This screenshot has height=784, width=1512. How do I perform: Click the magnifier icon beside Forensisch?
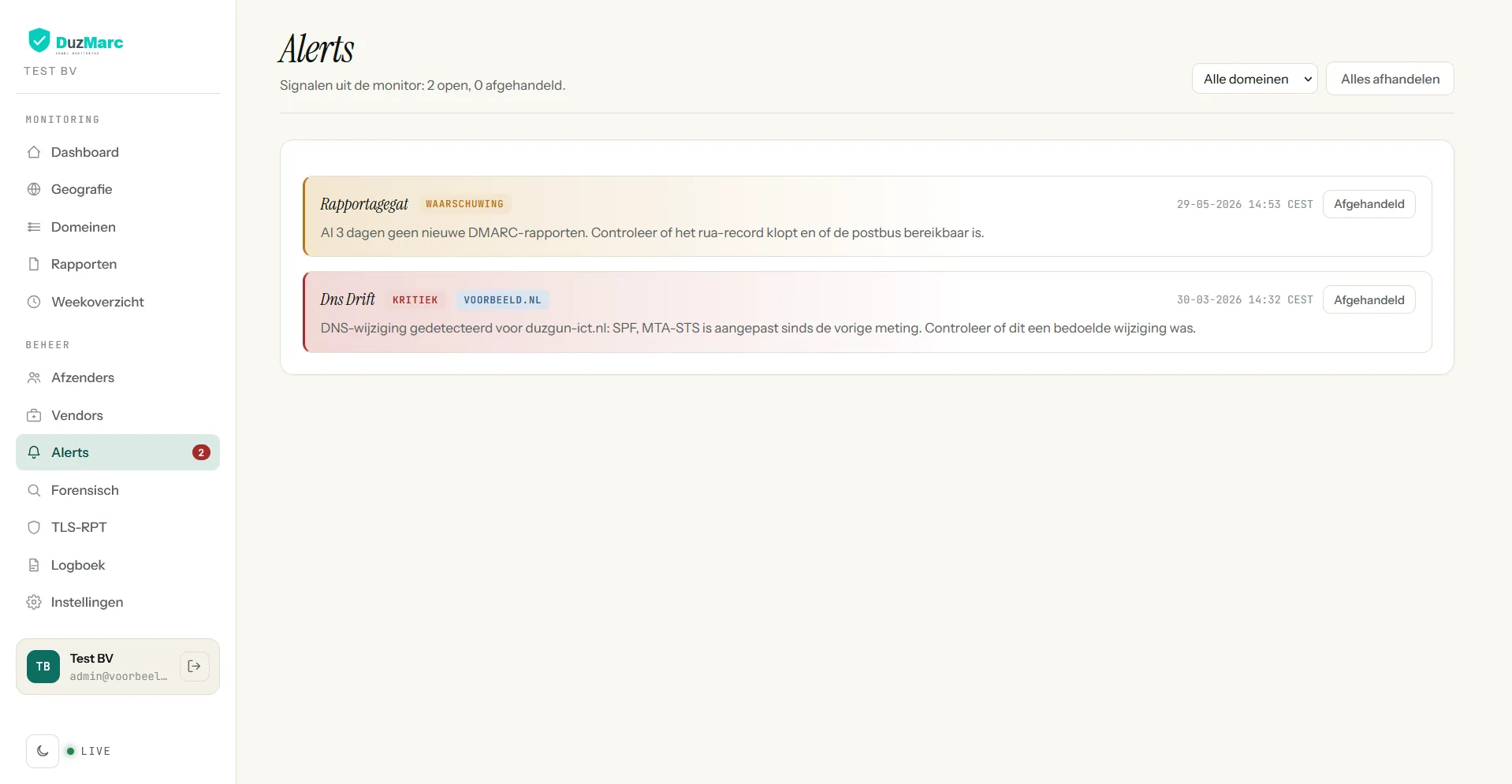[34, 490]
